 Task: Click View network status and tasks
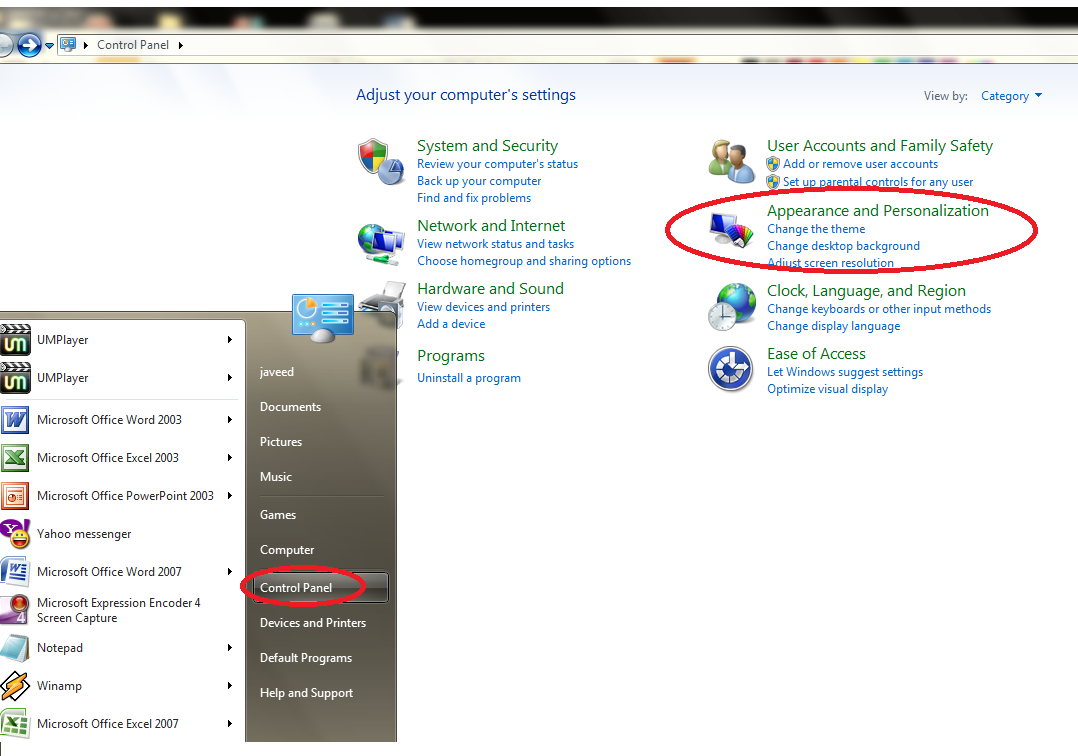click(495, 244)
